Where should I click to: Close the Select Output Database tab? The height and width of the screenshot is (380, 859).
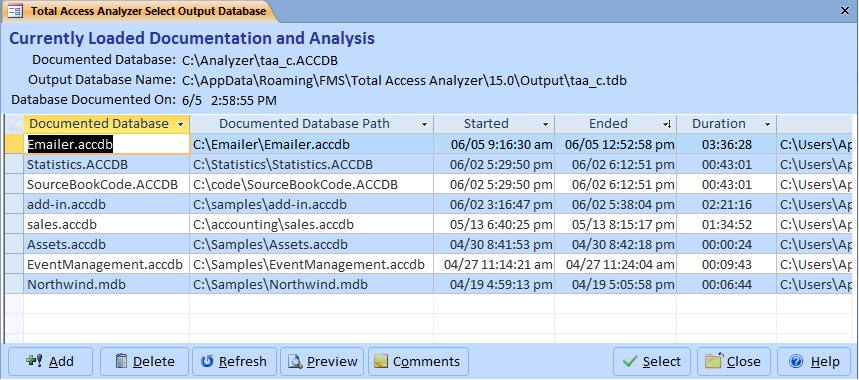(845, 10)
